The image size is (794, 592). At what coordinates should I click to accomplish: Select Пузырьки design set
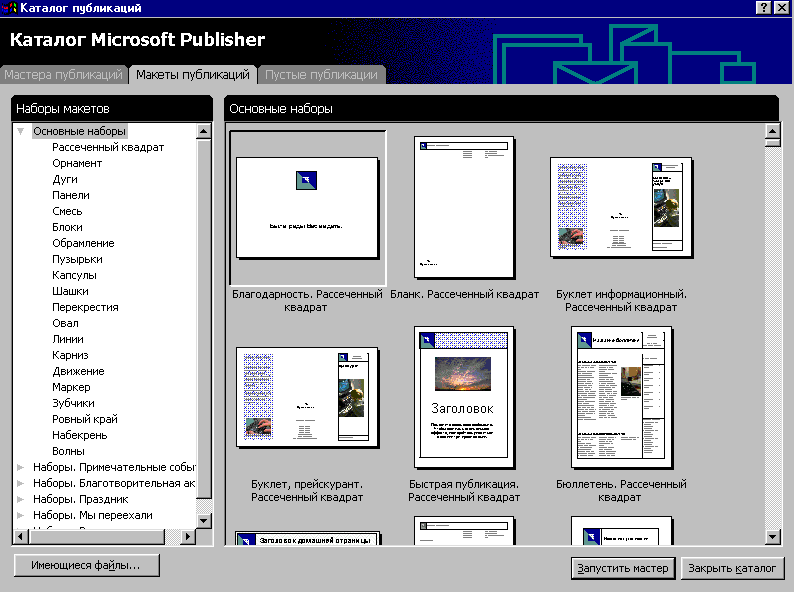click(x=77, y=259)
